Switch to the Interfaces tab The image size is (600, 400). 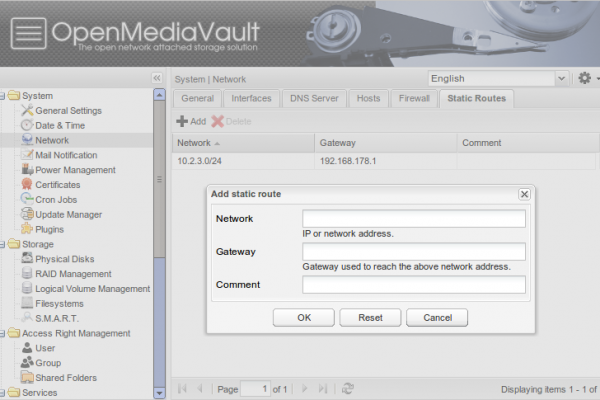click(x=251, y=98)
